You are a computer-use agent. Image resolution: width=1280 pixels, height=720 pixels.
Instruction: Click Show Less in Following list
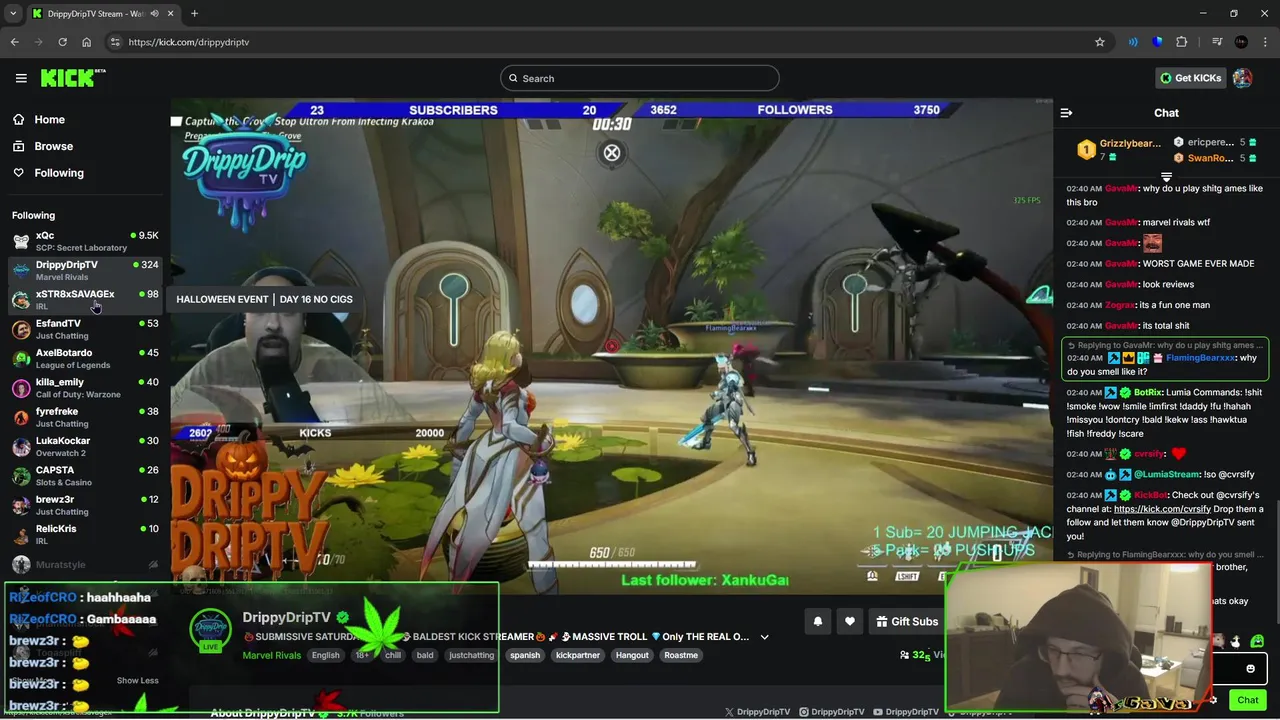point(137,680)
